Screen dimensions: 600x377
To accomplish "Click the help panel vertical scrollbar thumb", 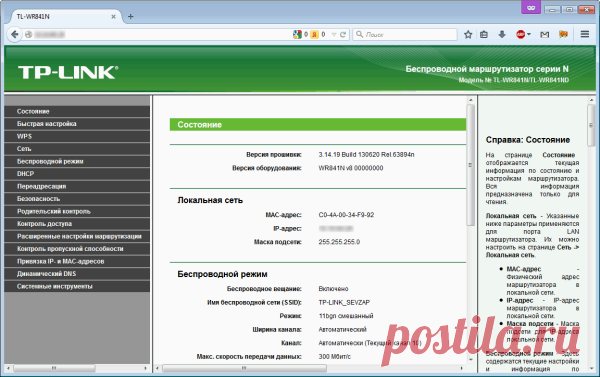I will [591, 126].
